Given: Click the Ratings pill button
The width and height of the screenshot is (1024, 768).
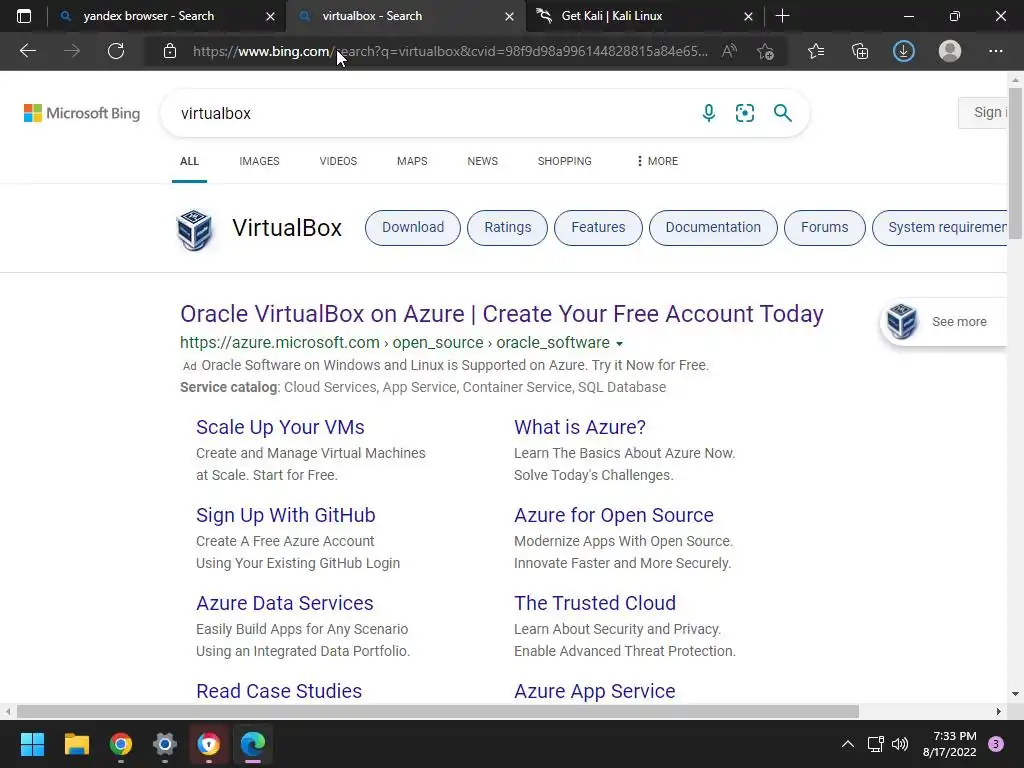Looking at the screenshot, I should [507, 228].
